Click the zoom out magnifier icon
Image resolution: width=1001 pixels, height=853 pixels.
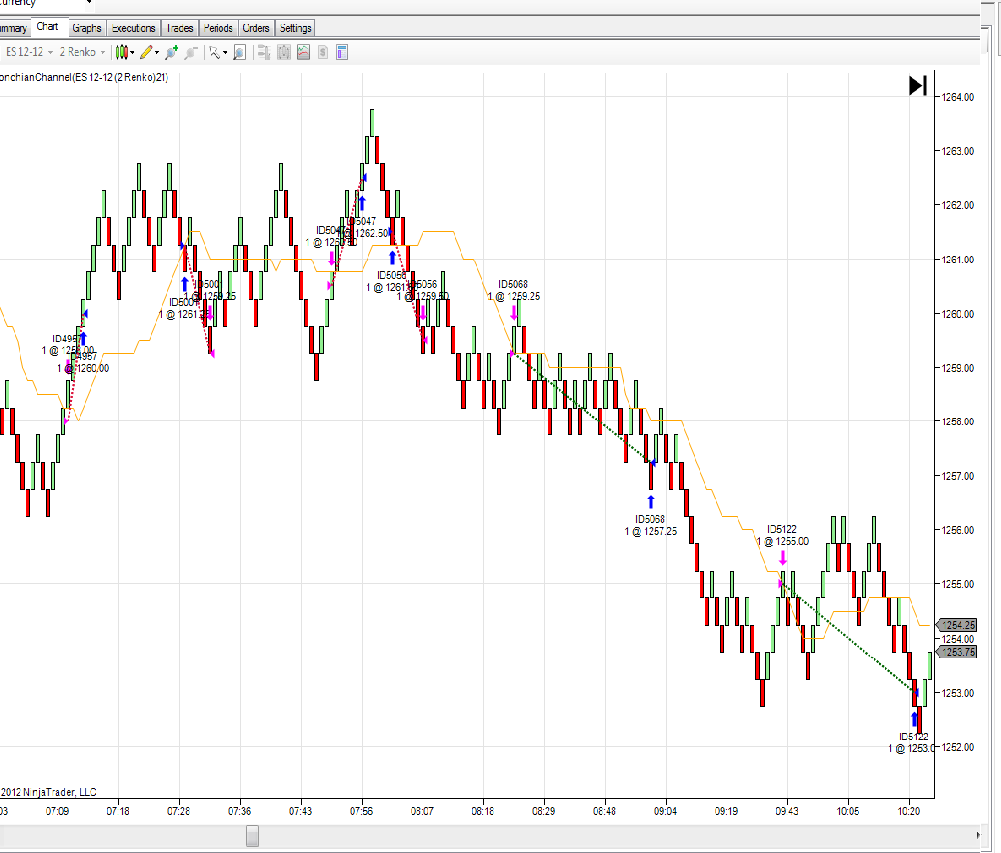190,52
